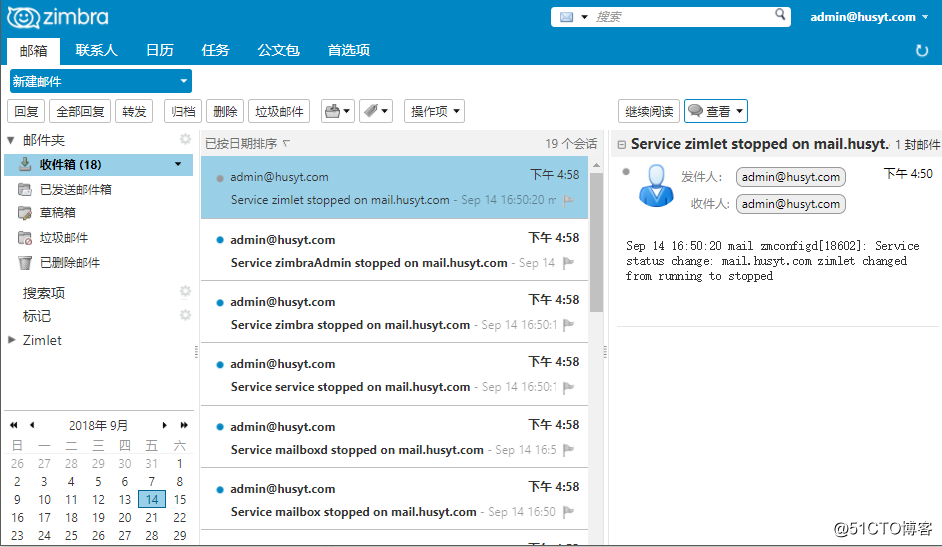Collapse the 邮件夹 folders tree
Image resolution: width=942 pixels, height=547 pixels.
11,140
